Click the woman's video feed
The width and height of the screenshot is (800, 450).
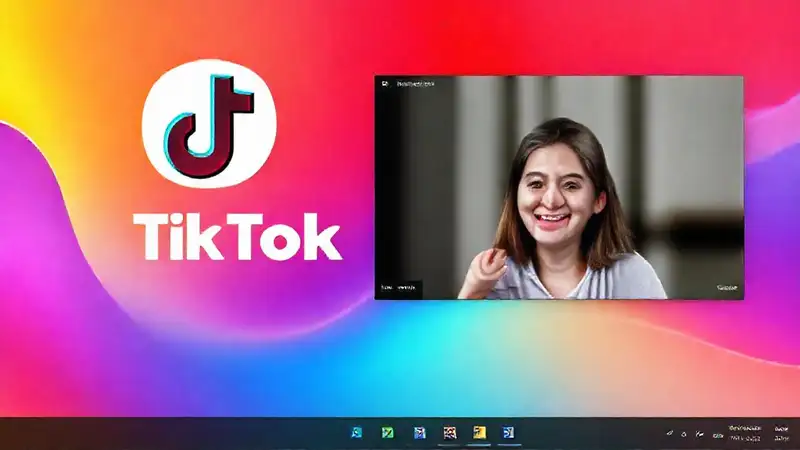[559, 188]
